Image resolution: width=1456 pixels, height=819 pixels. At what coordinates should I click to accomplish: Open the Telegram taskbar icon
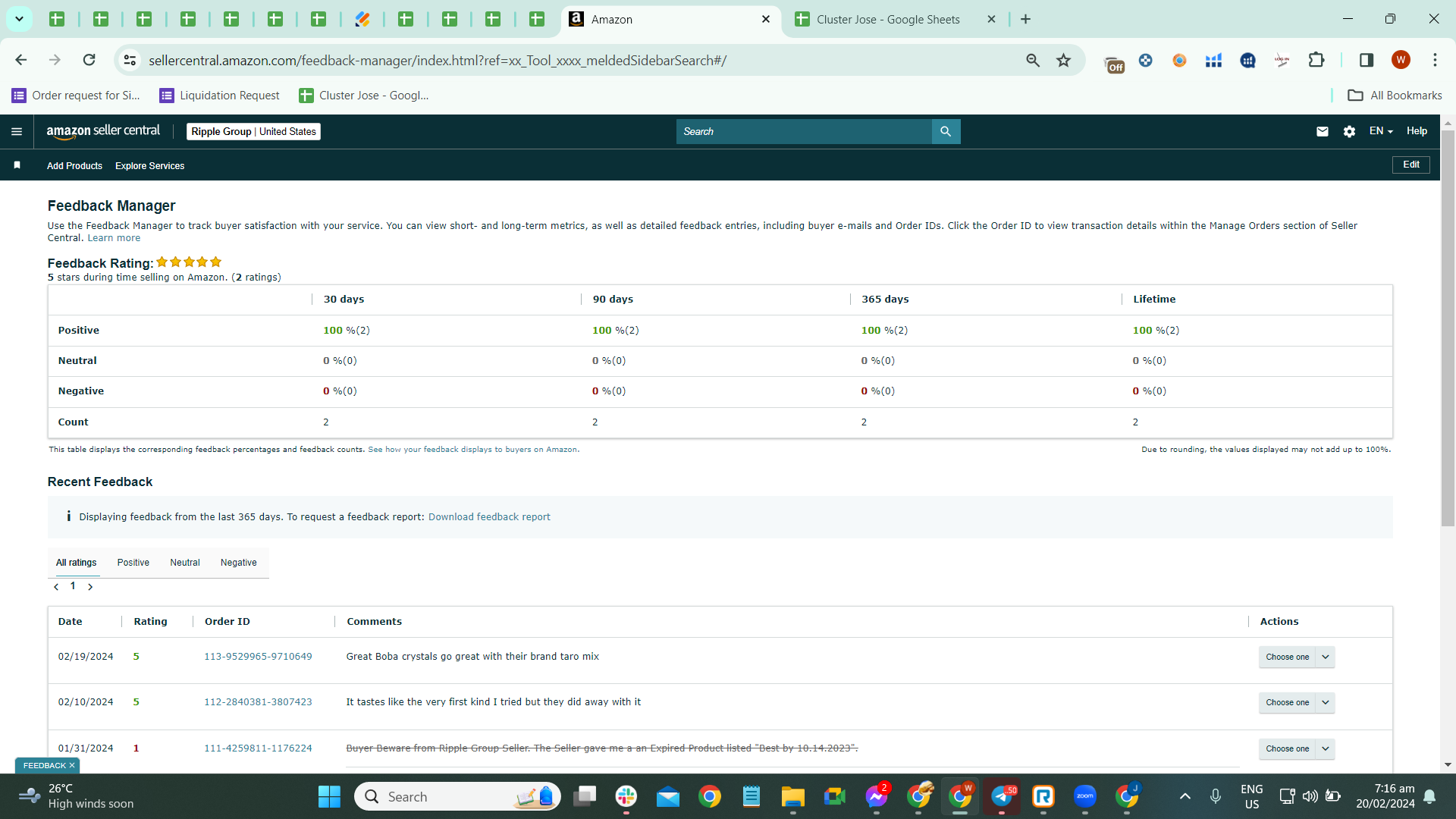[x=1002, y=796]
